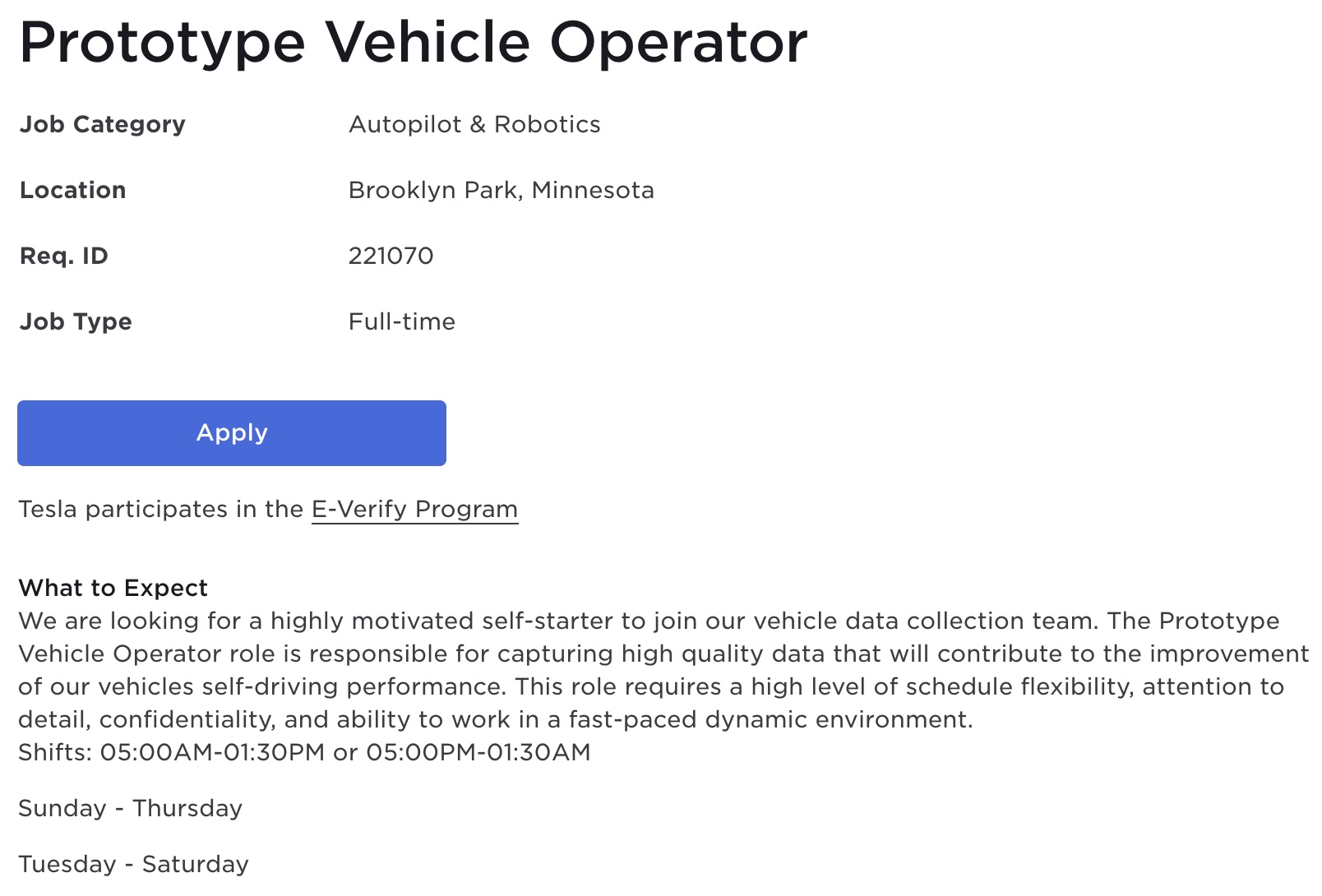Screen dimensions: 1322x896
Task: Click the Req. ID label
Action: [x=63, y=256]
